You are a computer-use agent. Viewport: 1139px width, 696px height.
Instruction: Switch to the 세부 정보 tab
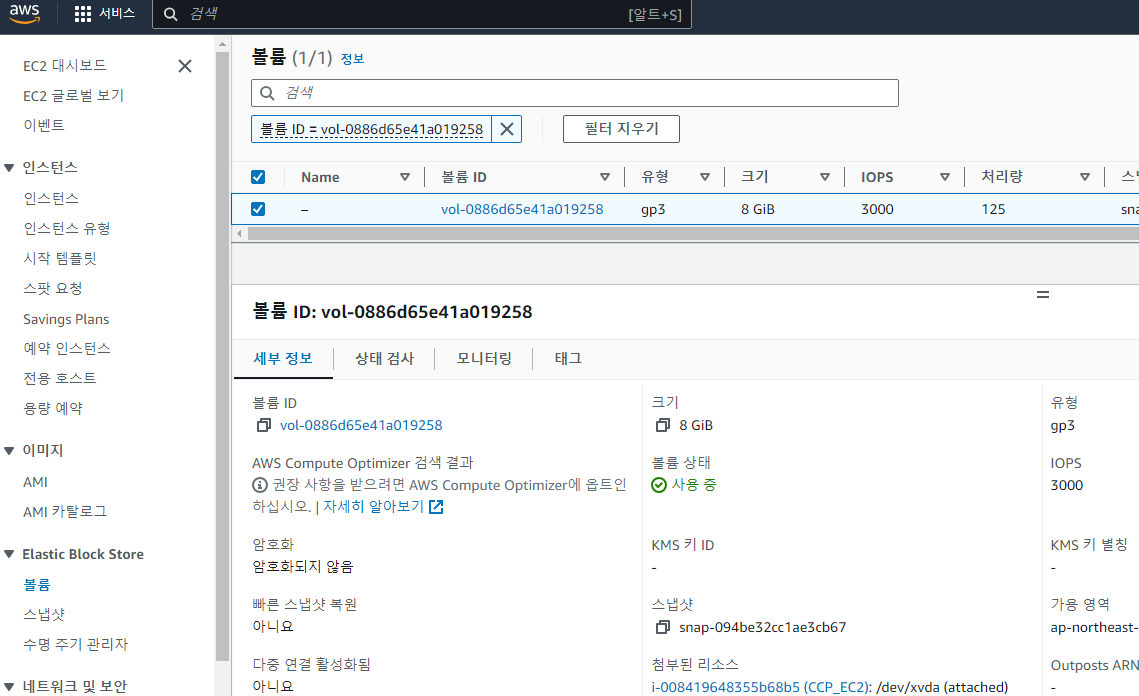[x=283, y=358]
